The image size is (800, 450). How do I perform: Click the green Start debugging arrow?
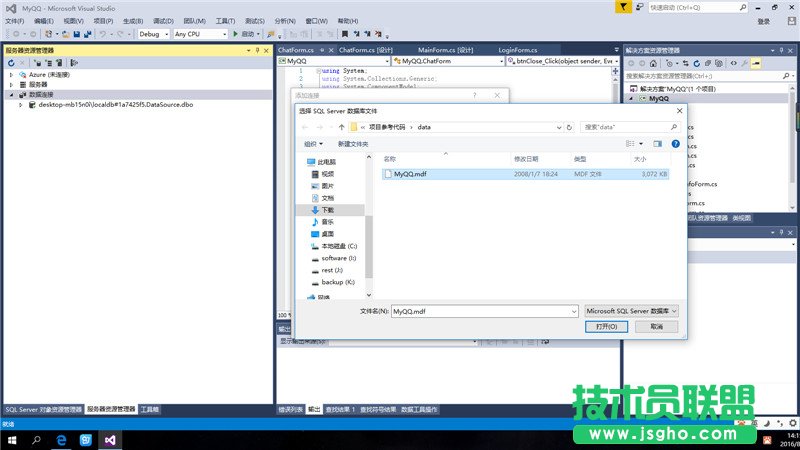(235, 34)
